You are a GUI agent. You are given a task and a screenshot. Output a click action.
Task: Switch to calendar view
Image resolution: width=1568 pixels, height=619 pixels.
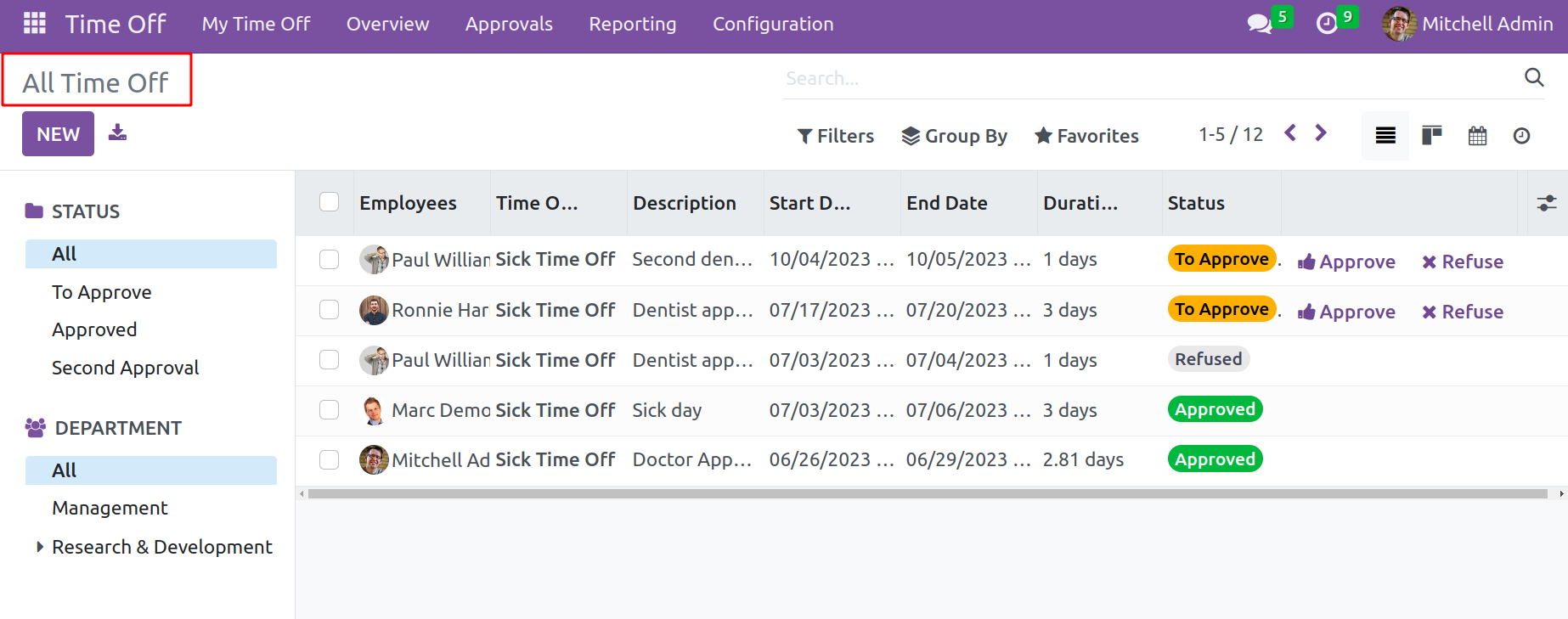tap(1477, 135)
